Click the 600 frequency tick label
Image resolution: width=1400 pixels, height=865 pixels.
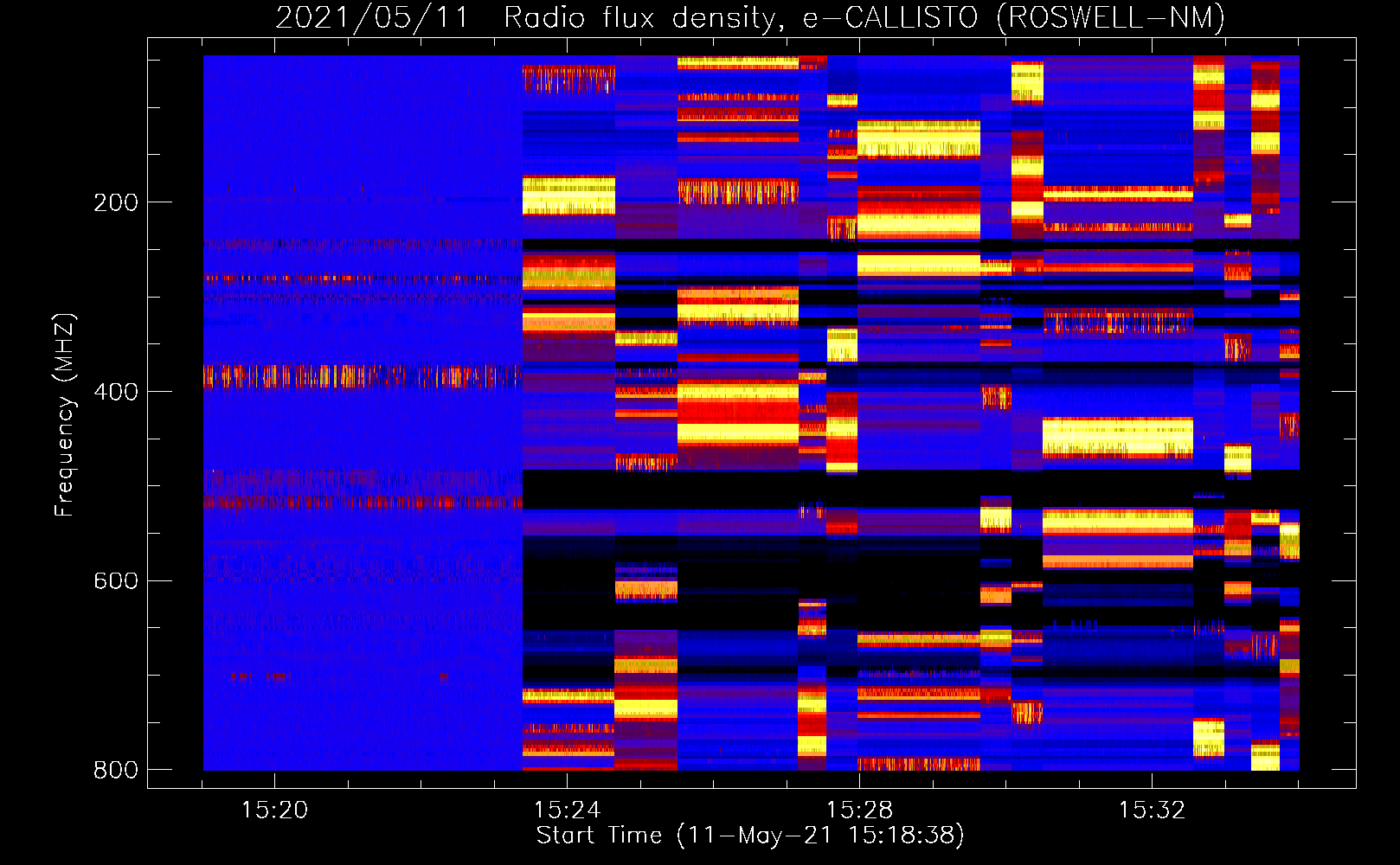116,580
